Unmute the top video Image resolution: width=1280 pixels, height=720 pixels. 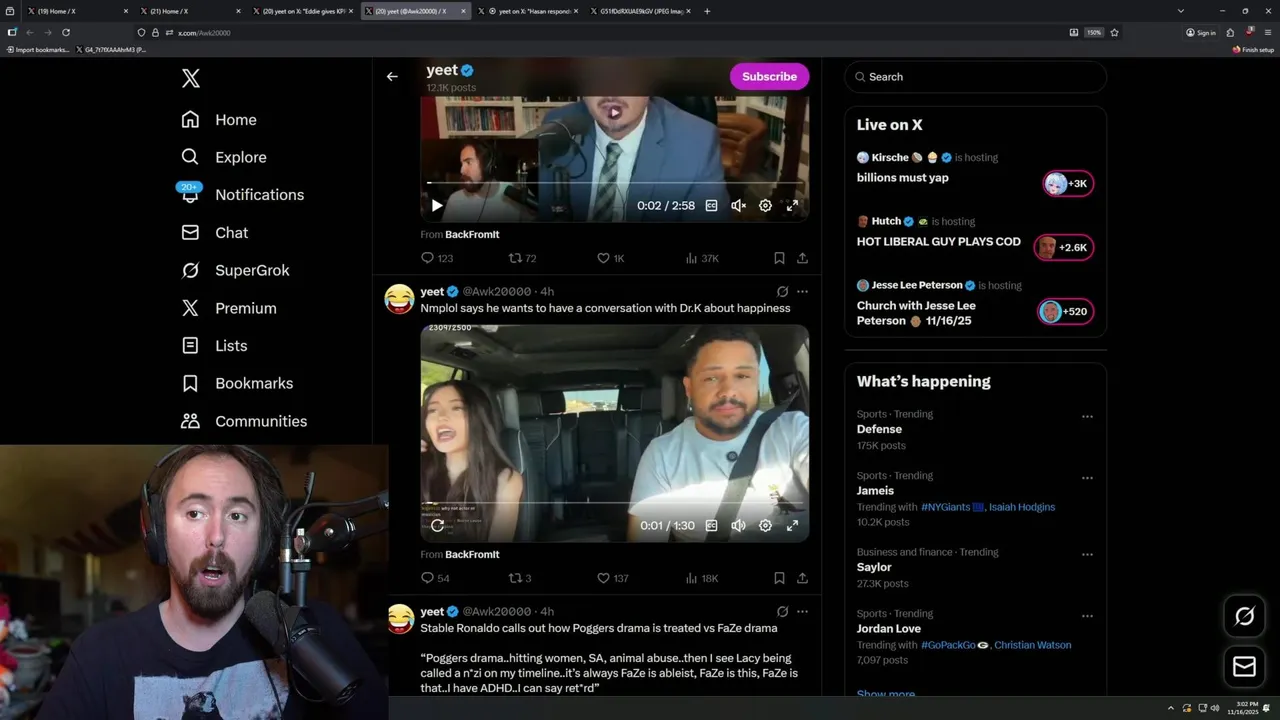[x=739, y=206]
